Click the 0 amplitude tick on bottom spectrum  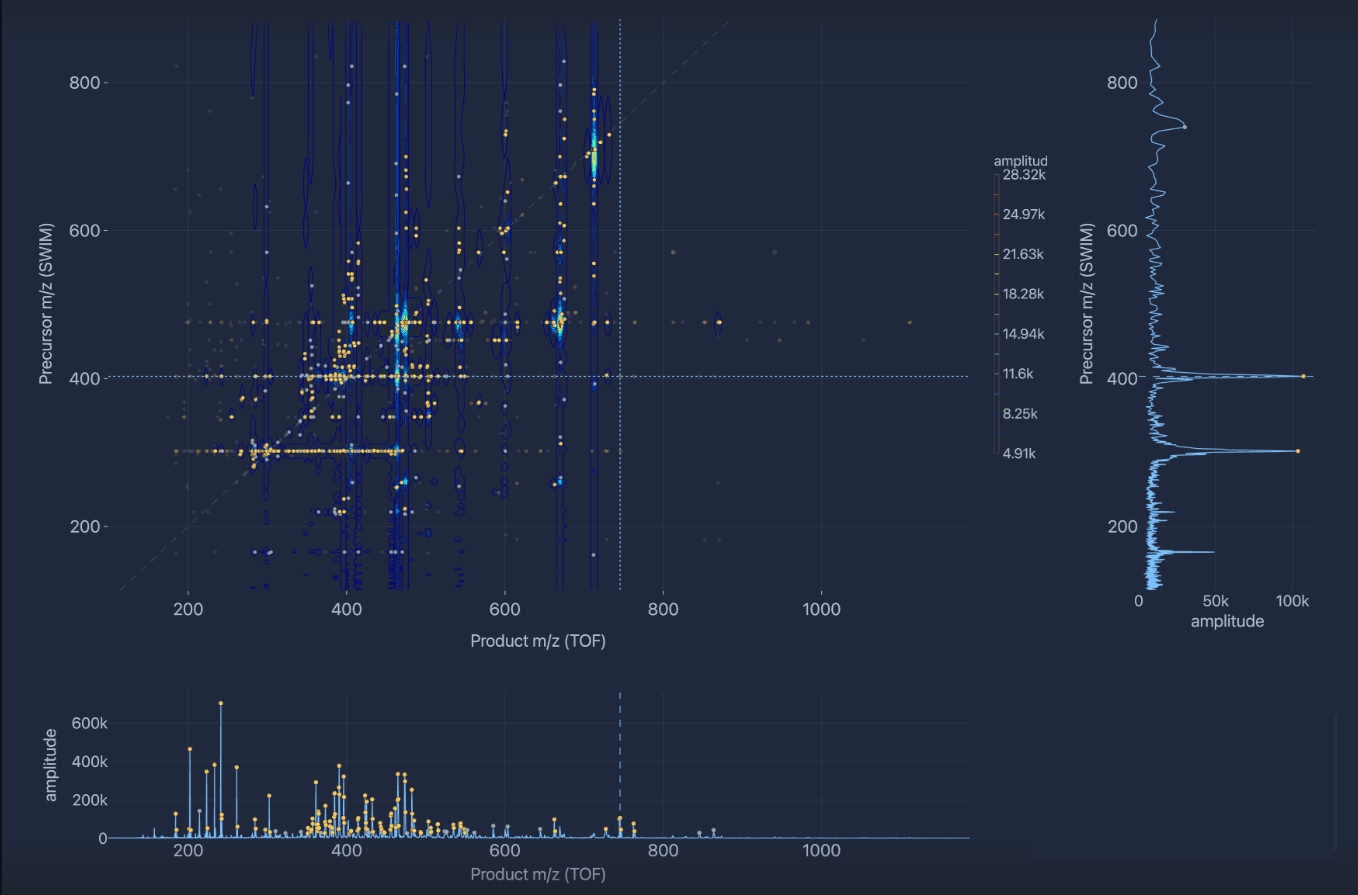102,838
